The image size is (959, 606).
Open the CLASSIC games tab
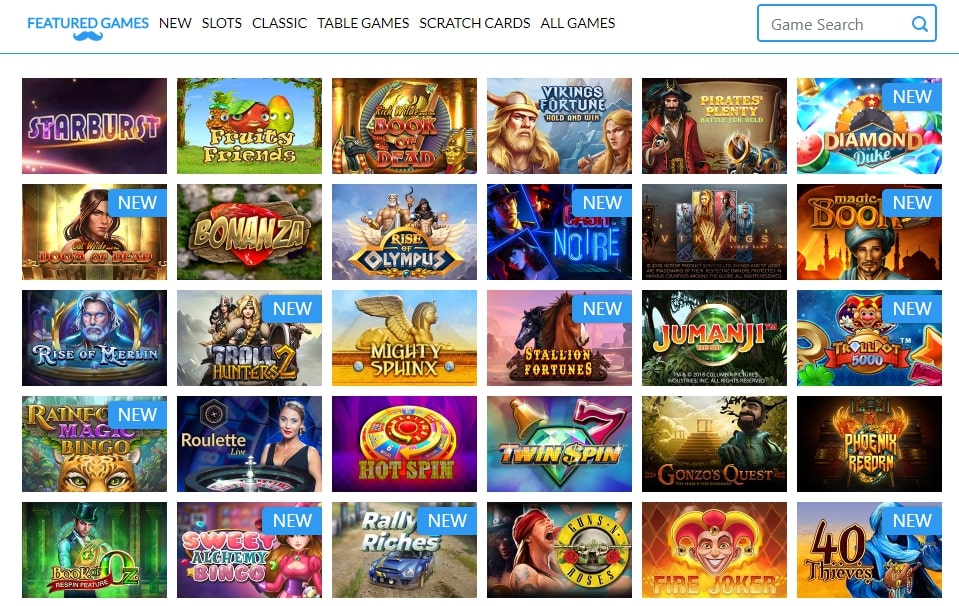point(279,23)
